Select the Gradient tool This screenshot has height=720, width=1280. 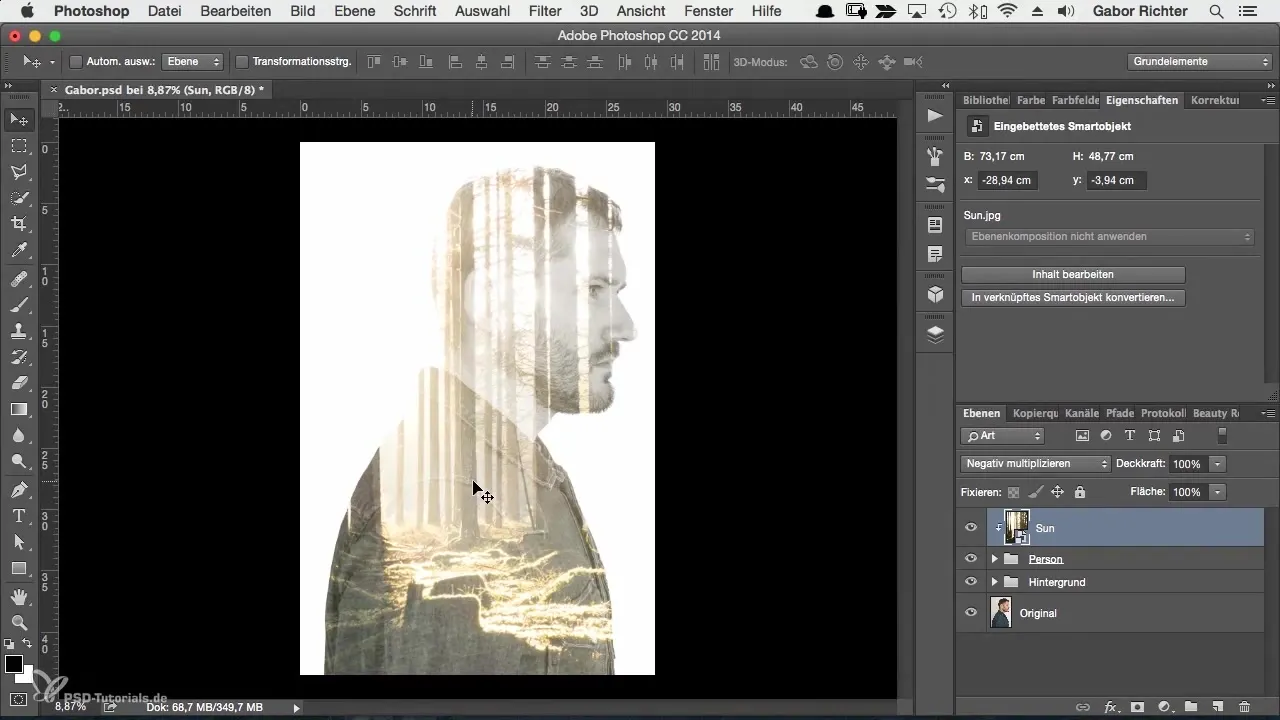coord(18,409)
